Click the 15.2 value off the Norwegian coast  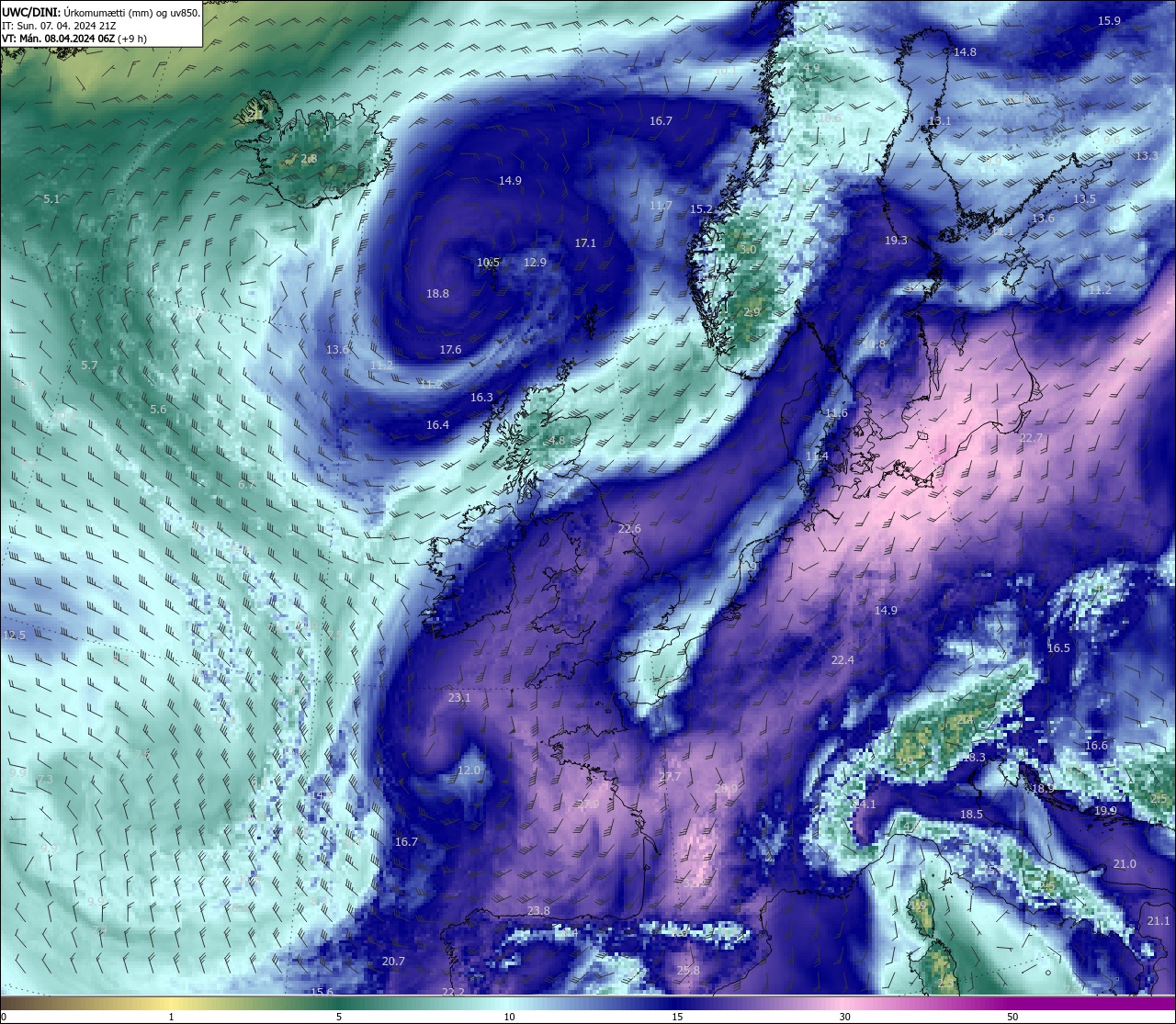[x=701, y=209]
